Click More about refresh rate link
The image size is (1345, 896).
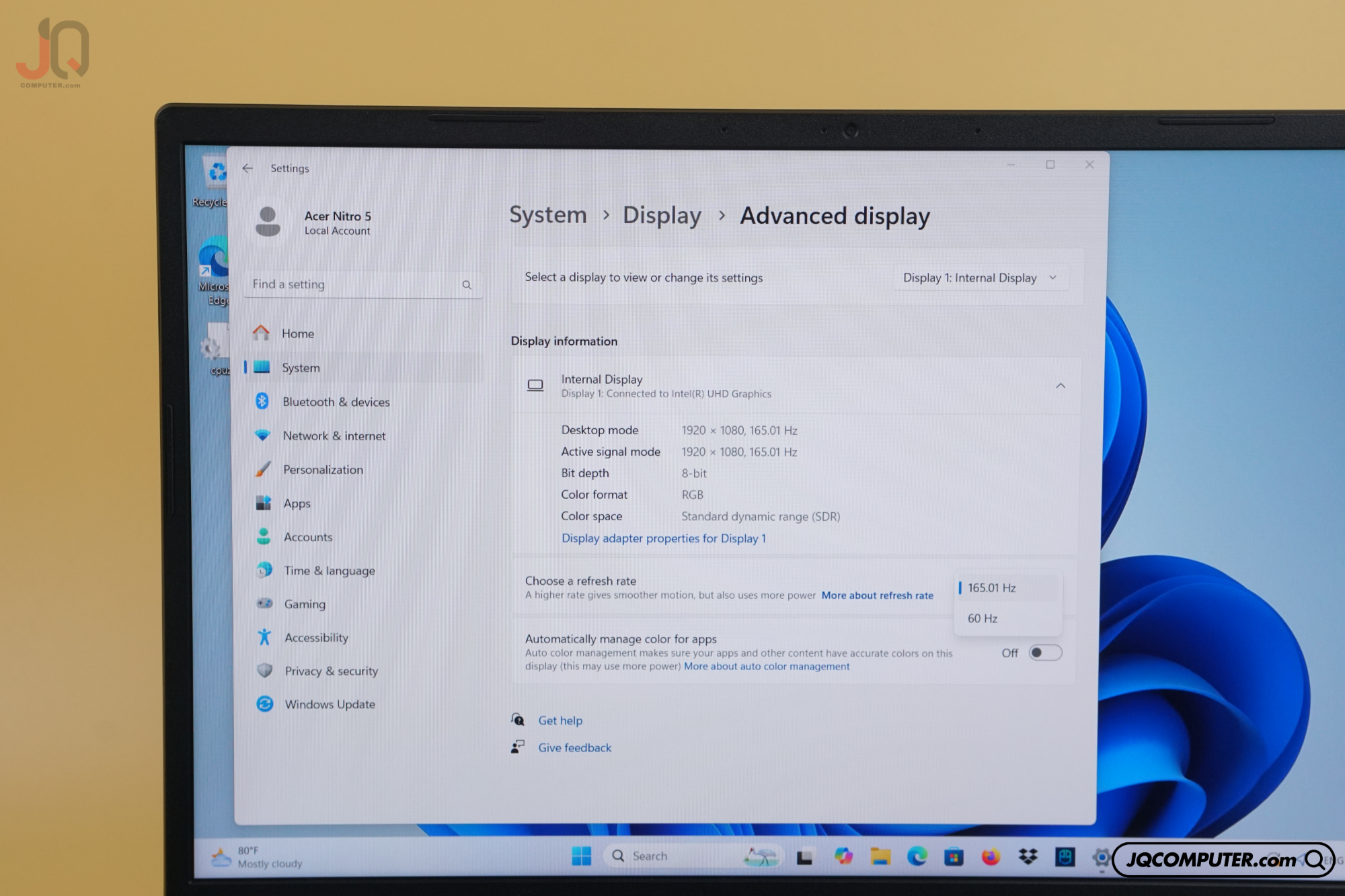[878, 595]
